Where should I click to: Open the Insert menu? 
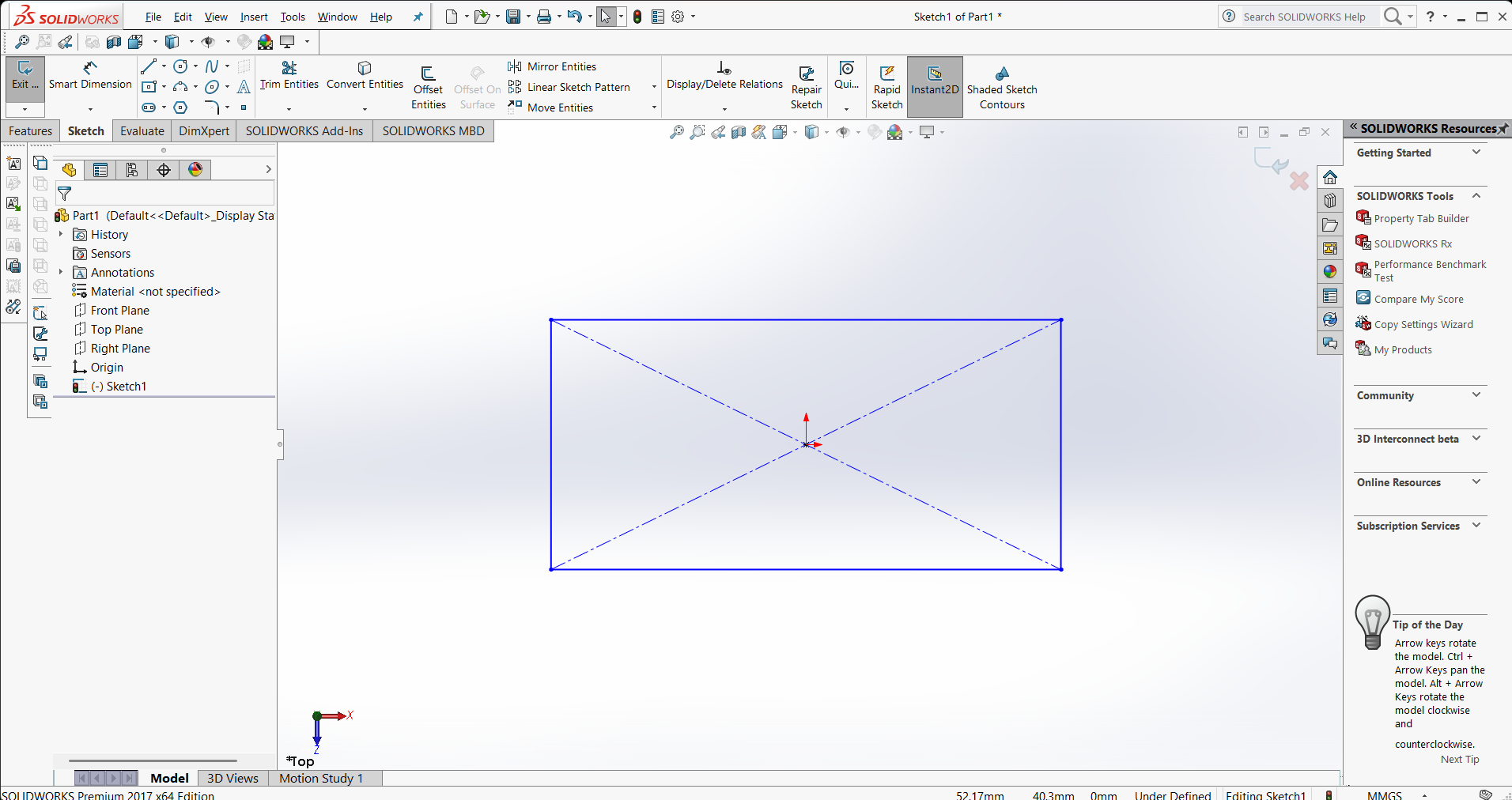[254, 17]
